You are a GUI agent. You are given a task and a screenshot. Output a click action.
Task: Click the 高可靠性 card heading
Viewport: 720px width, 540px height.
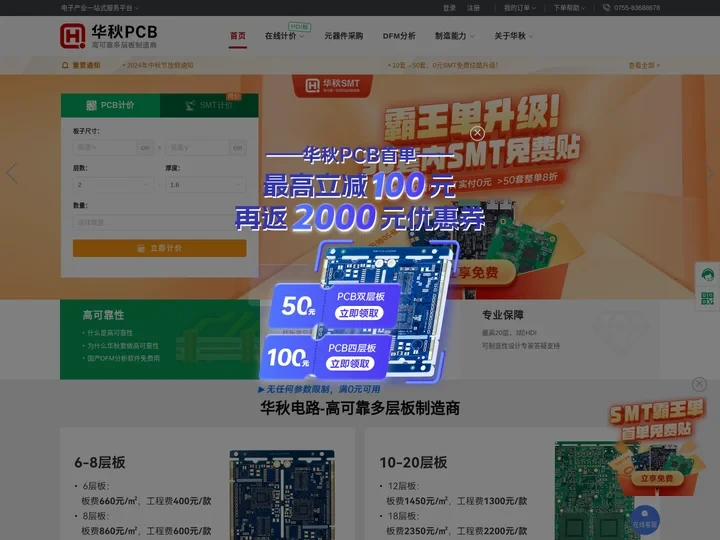103,315
